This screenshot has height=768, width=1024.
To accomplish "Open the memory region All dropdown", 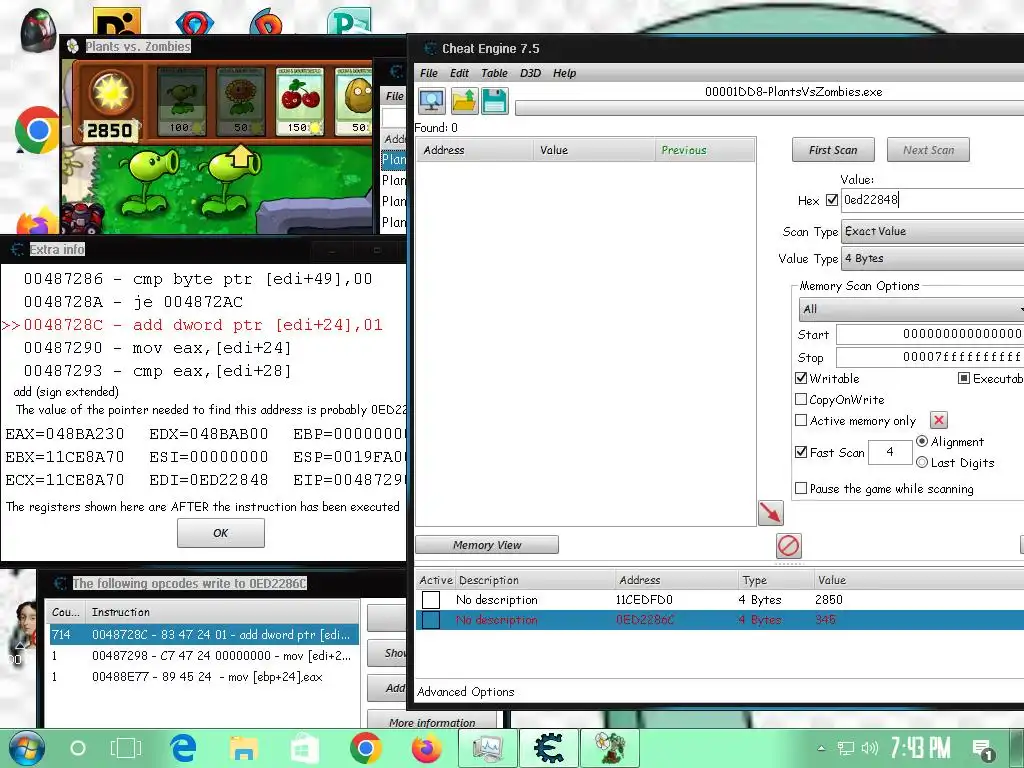I will [x=911, y=309].
